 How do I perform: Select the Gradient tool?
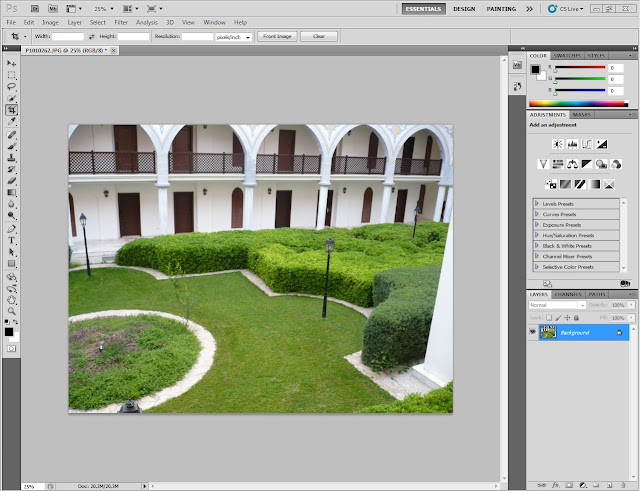pyautogui.click(x=11, y=192)
